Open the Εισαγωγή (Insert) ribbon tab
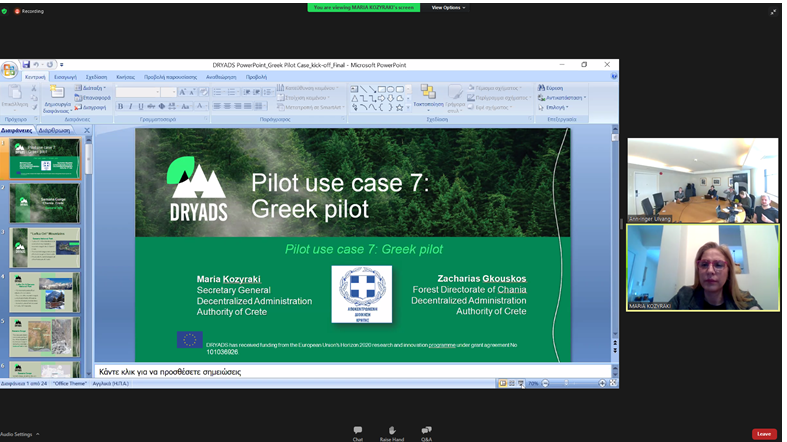 click(x=65, y=77)
